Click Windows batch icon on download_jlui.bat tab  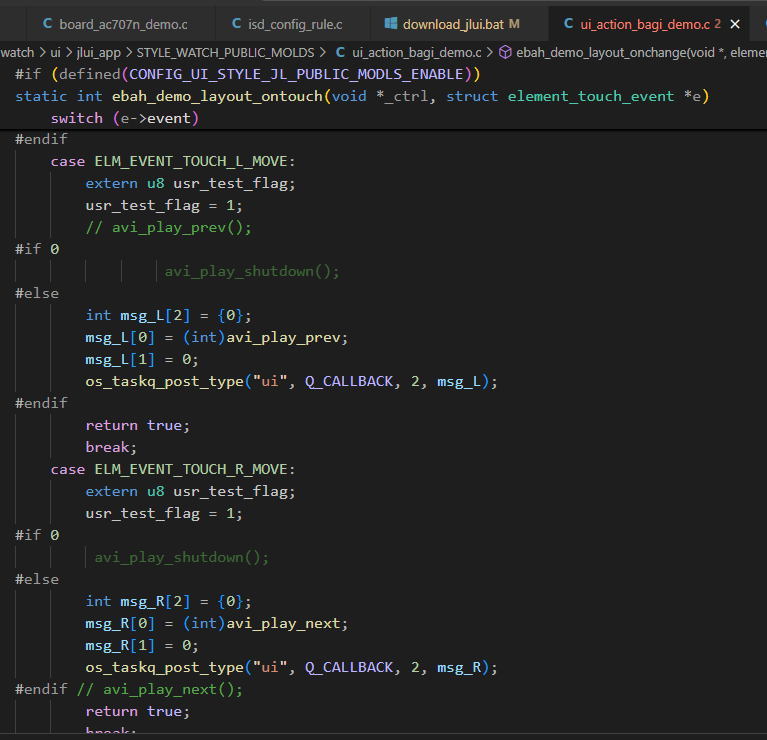(391, 23)
